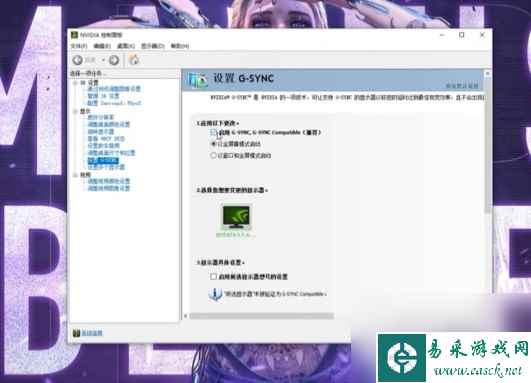Tick the display-specific settings checkbox
Screen dimensions: 531x383
(x=213, y=277)
